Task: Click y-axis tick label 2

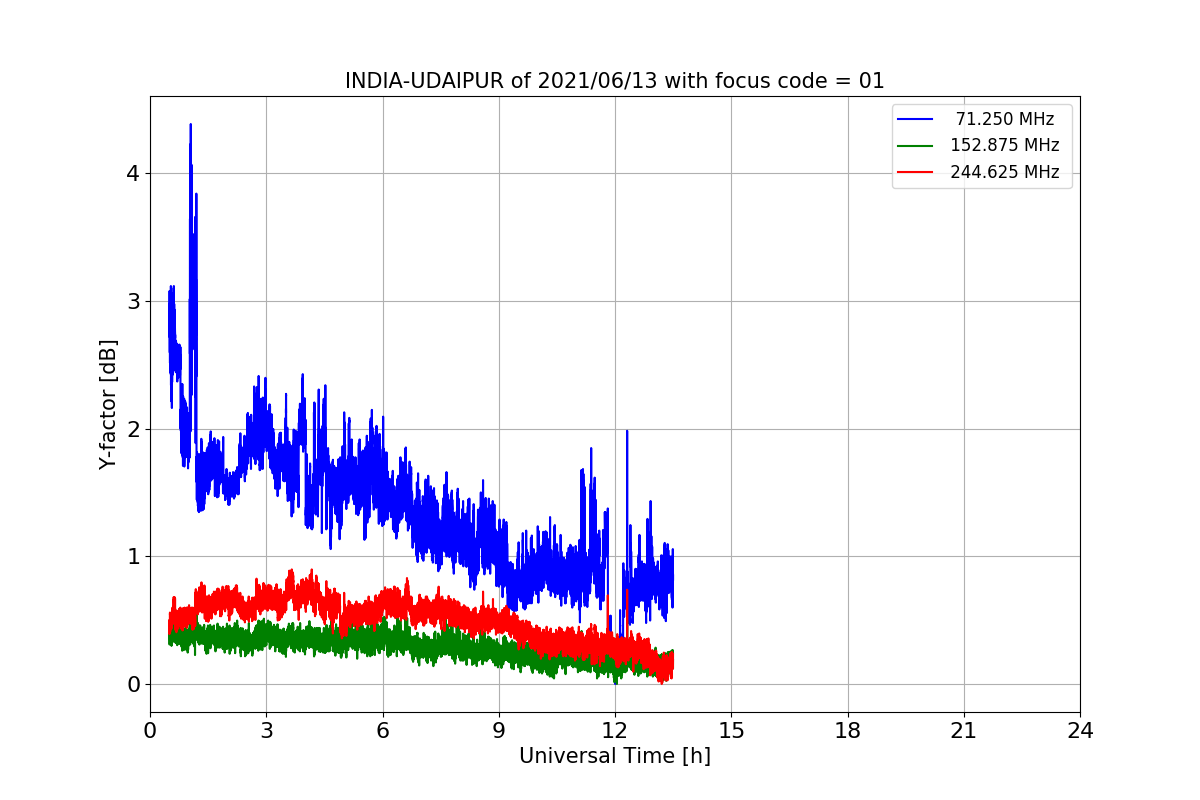Action: pos(132,429)
